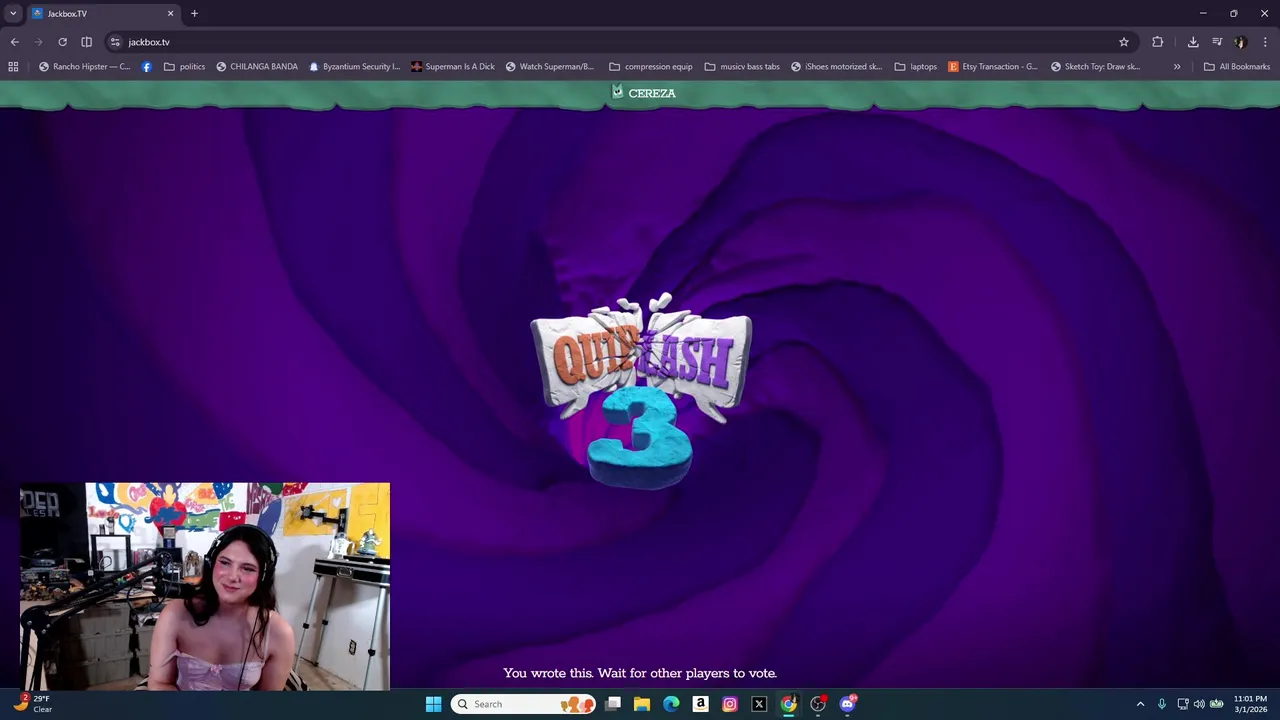
Task: Show more hidden bookmarks chevron
Action: click(1177, 67)
